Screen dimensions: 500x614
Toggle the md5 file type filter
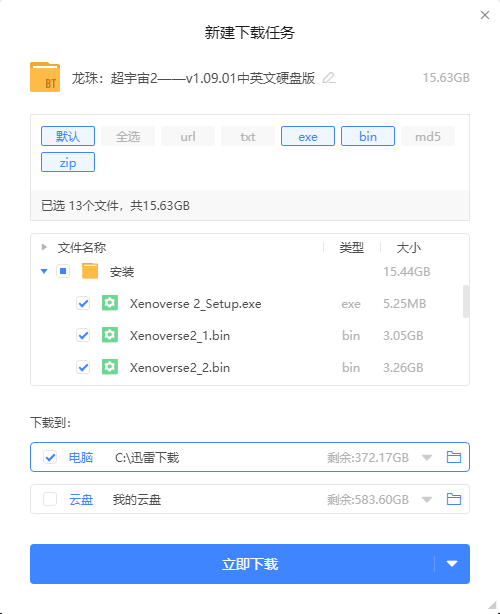click(428, 136)
